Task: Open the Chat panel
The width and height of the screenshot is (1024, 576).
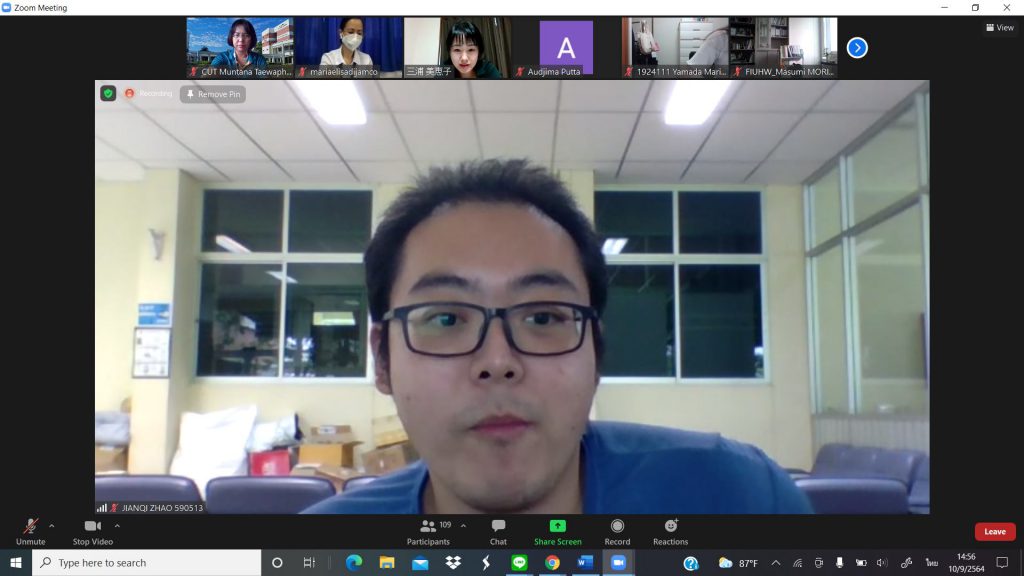Action: pos(498,532)
